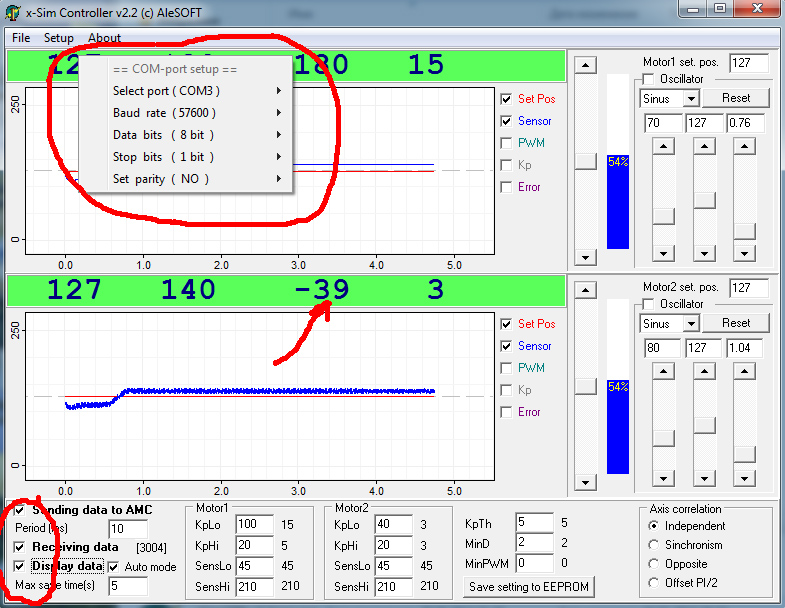Click down arrow of Motor1 position scrollbar

click(x=587, y=258)
